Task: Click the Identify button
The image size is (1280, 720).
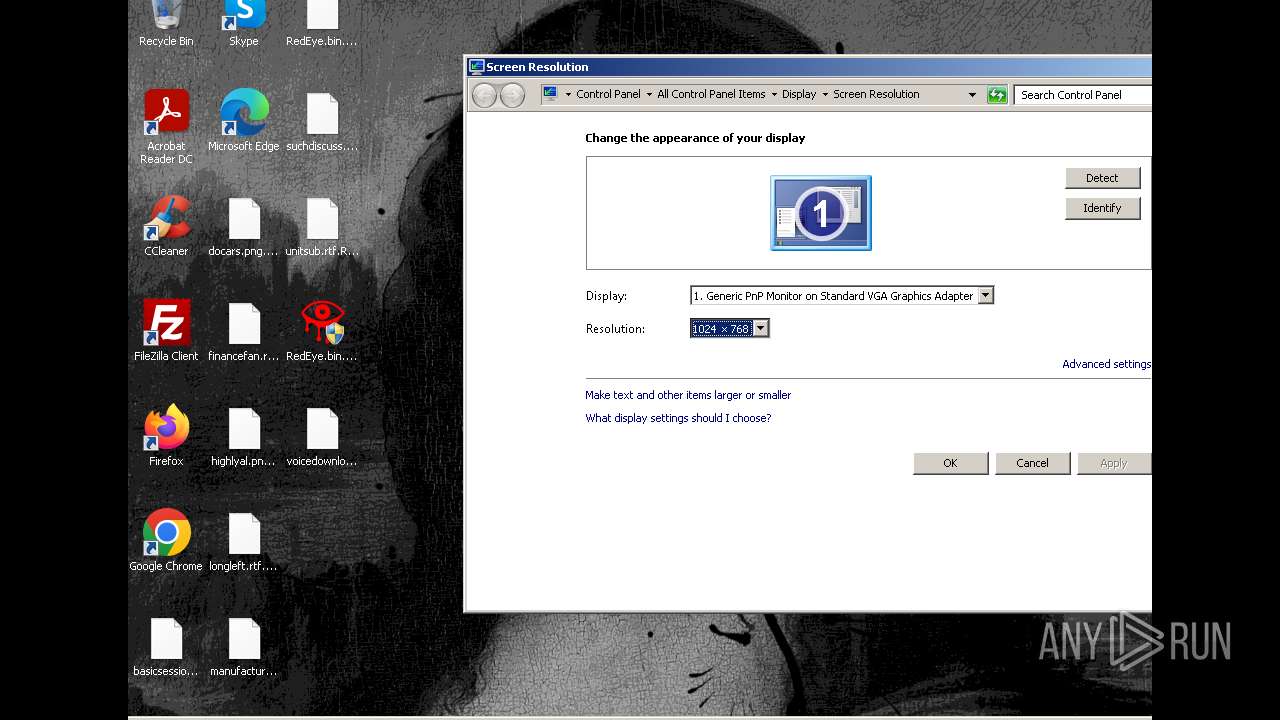Action: 1102,208
